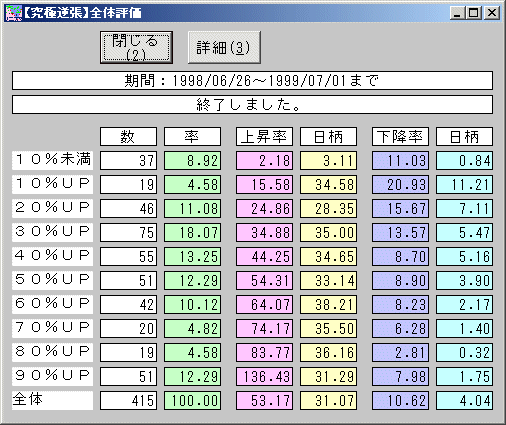This screenshot has height=425, width=506.
Task: Minimize the 全体評価 window
Action: 458,13
